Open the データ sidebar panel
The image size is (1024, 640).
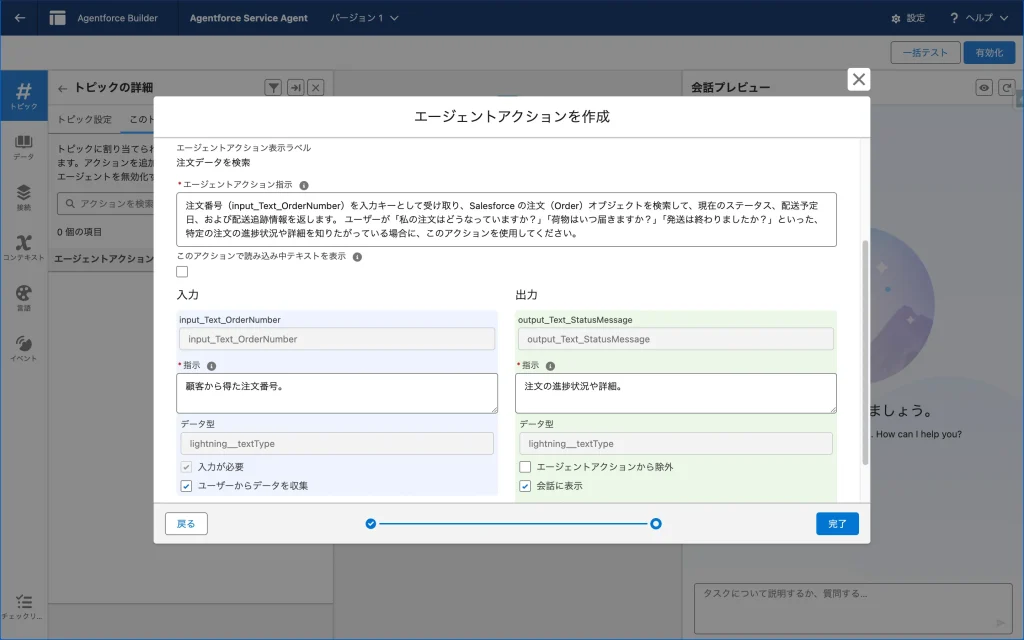point(23,147)
